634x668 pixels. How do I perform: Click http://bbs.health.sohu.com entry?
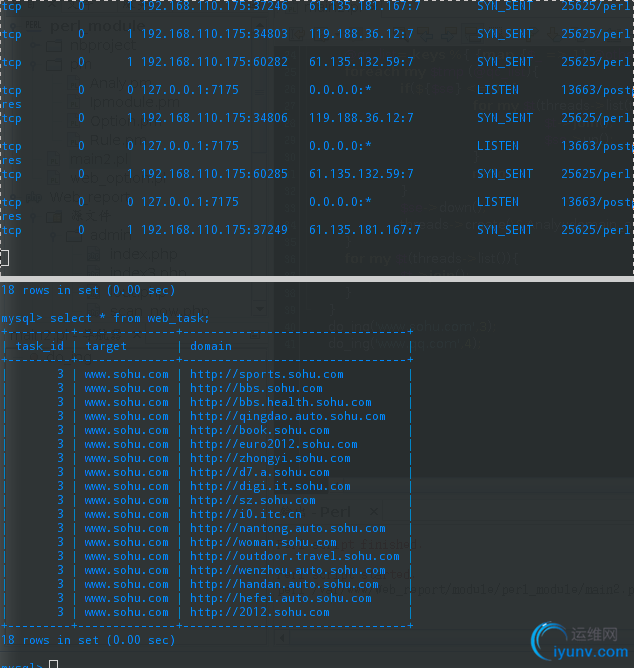pos(281,402)
